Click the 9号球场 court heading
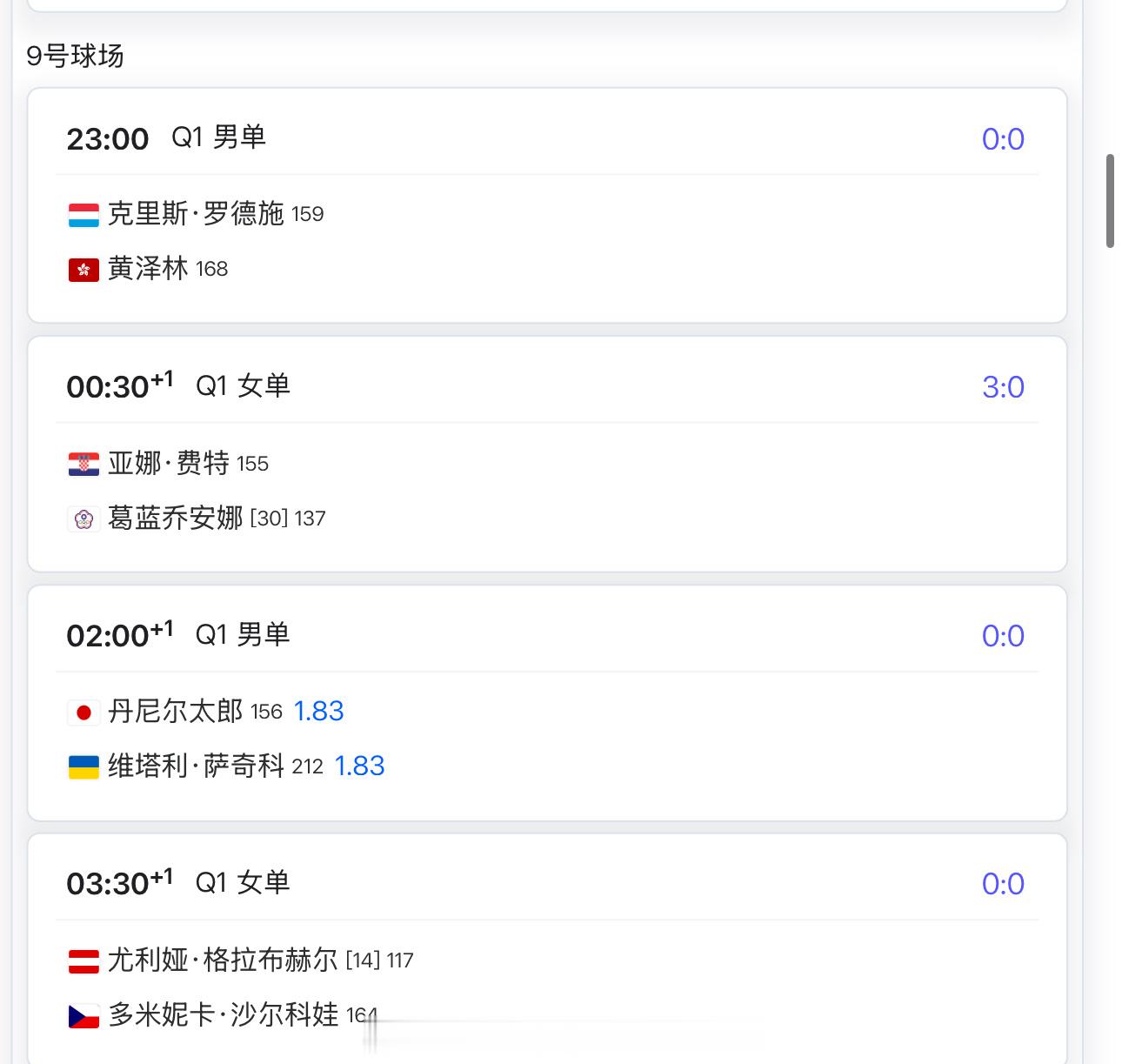The width and height of the screenshot is (1122, 1064). click(x=75, y=57)
